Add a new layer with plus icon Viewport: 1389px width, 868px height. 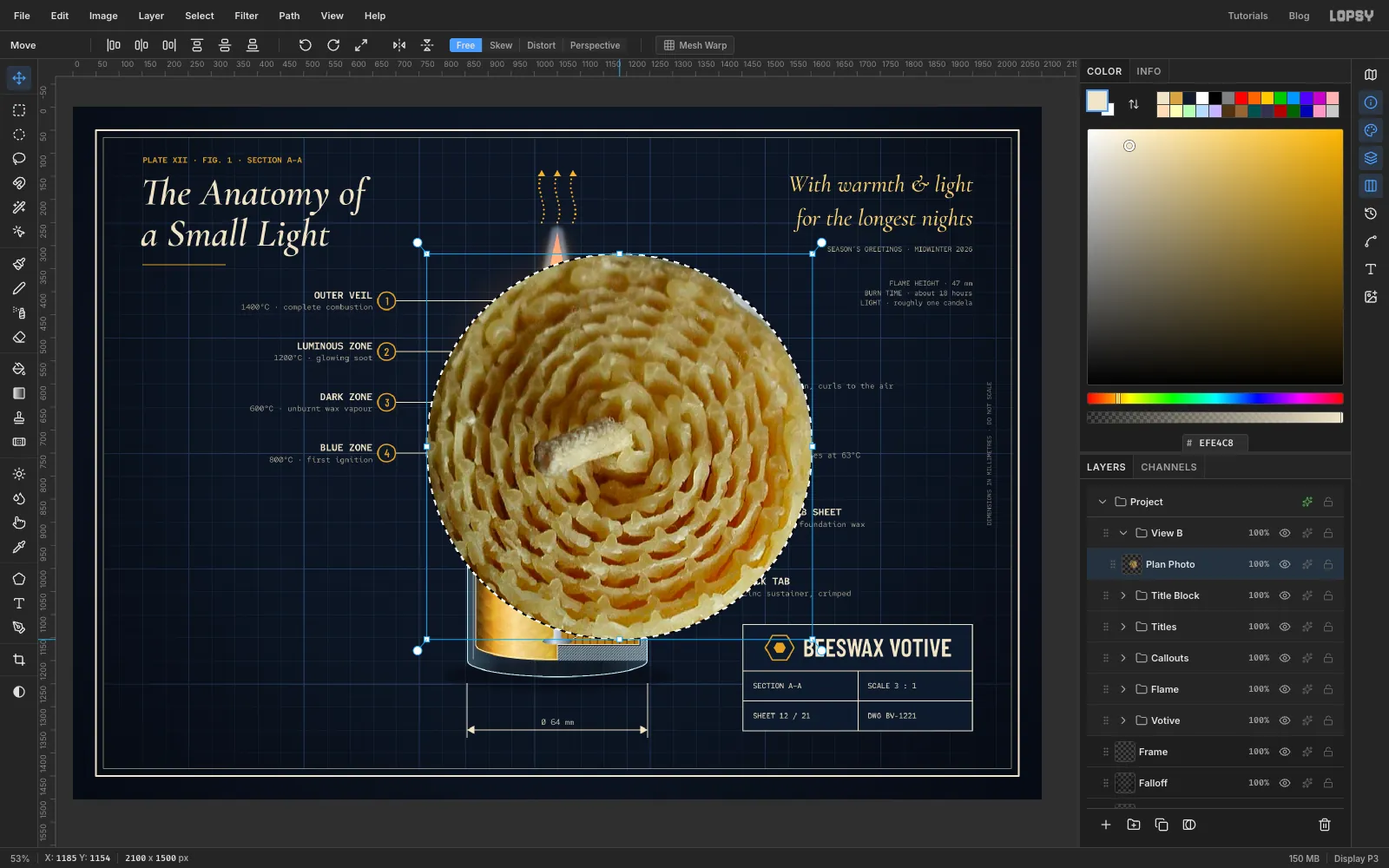1106,825
